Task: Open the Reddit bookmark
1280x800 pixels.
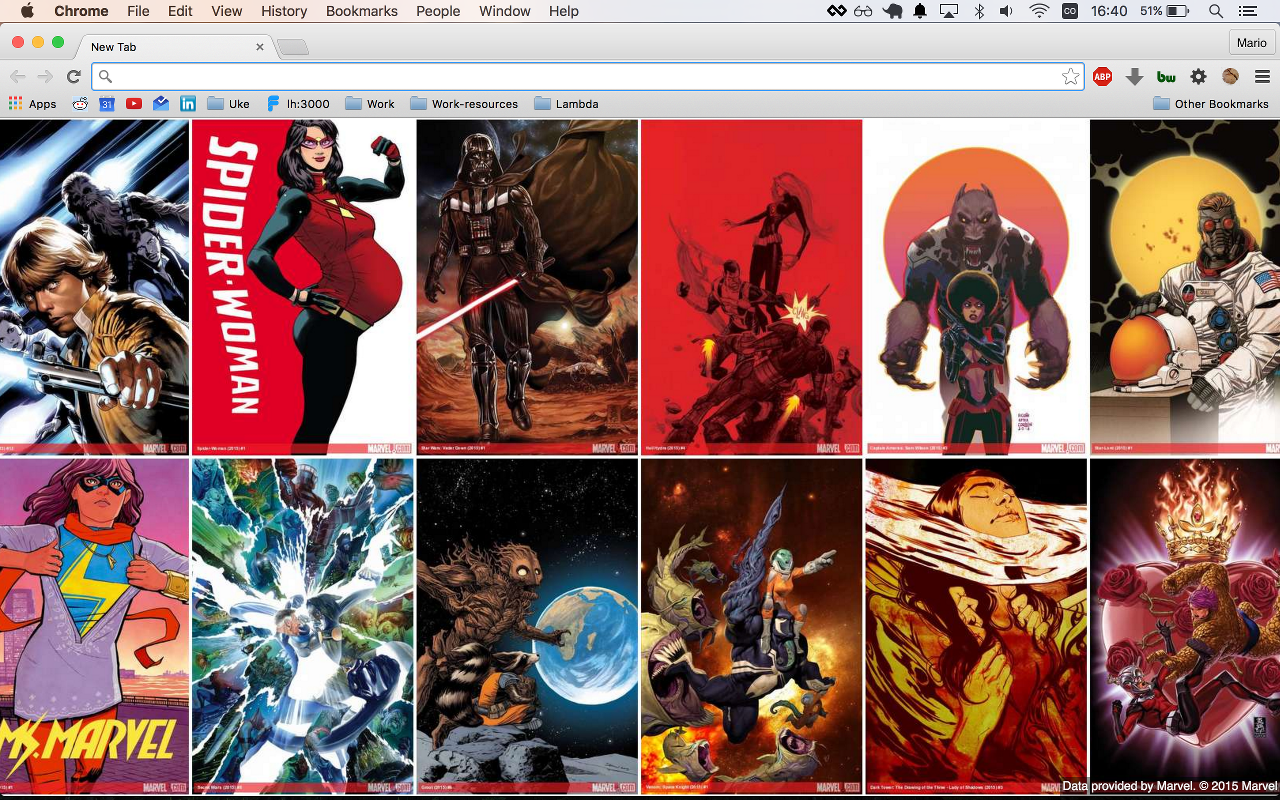Action: [80, 103]
